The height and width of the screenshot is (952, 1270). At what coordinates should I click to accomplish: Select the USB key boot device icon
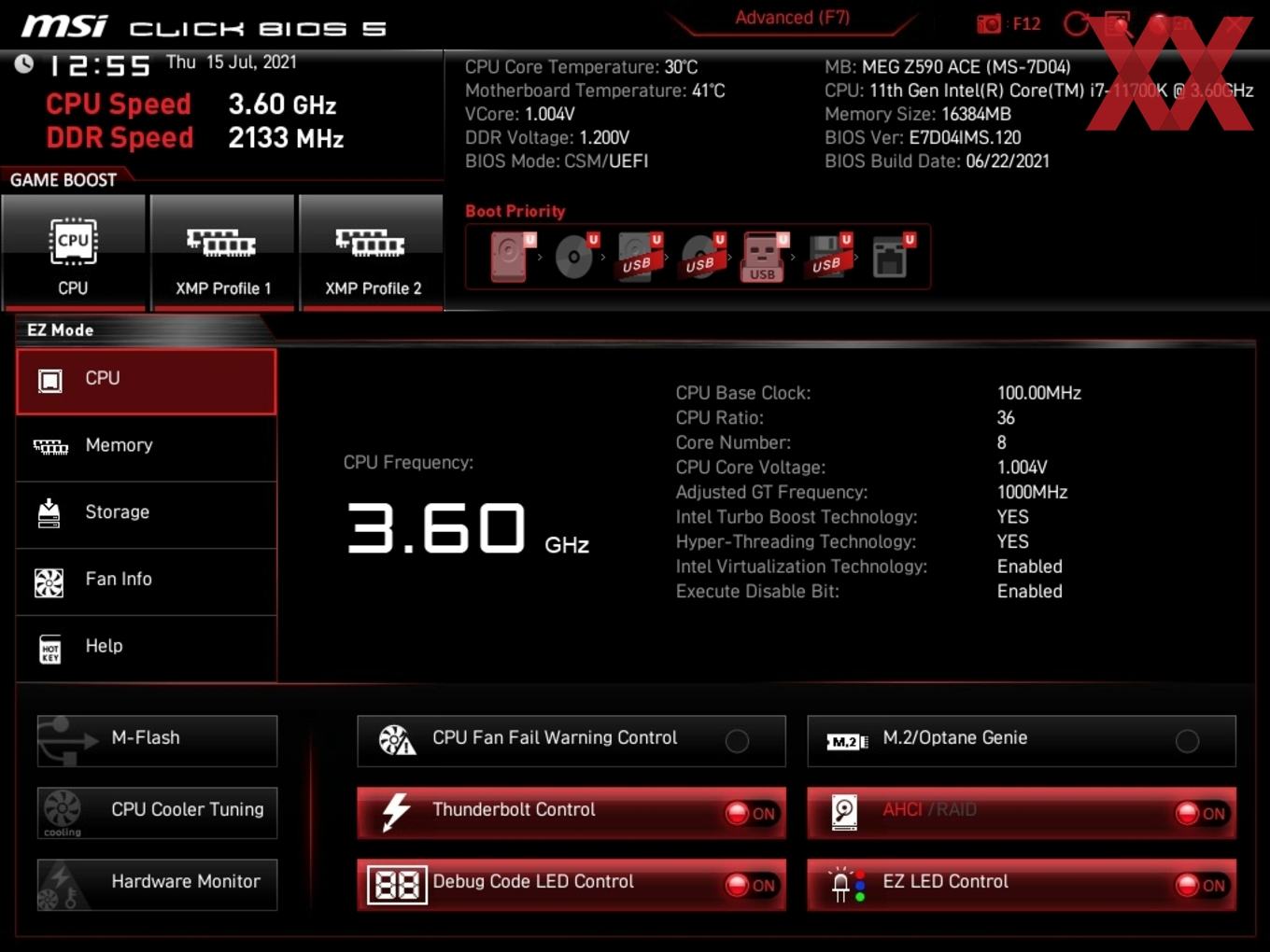(x=765, y=257)
